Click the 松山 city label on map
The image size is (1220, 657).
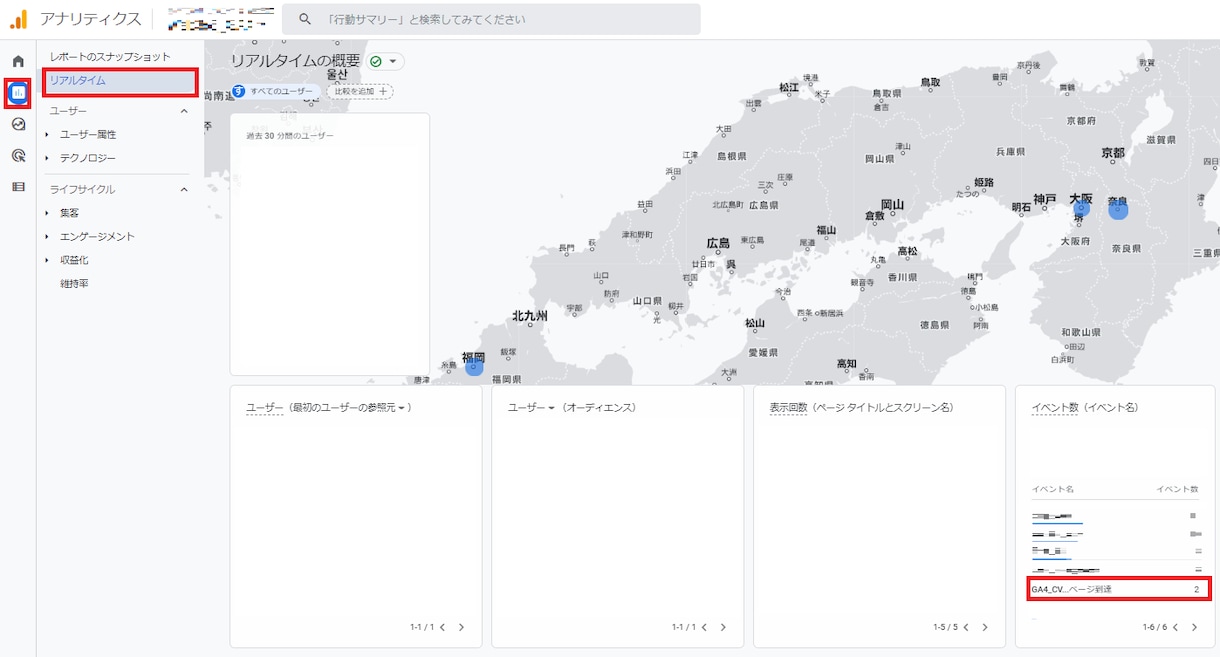(754, 323)
